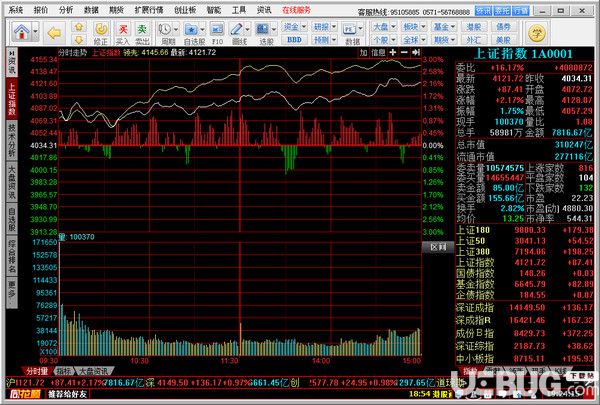Screen dimensions: 600x405
Task: Click the BBD toolbar button
Action: coord(294,39)
